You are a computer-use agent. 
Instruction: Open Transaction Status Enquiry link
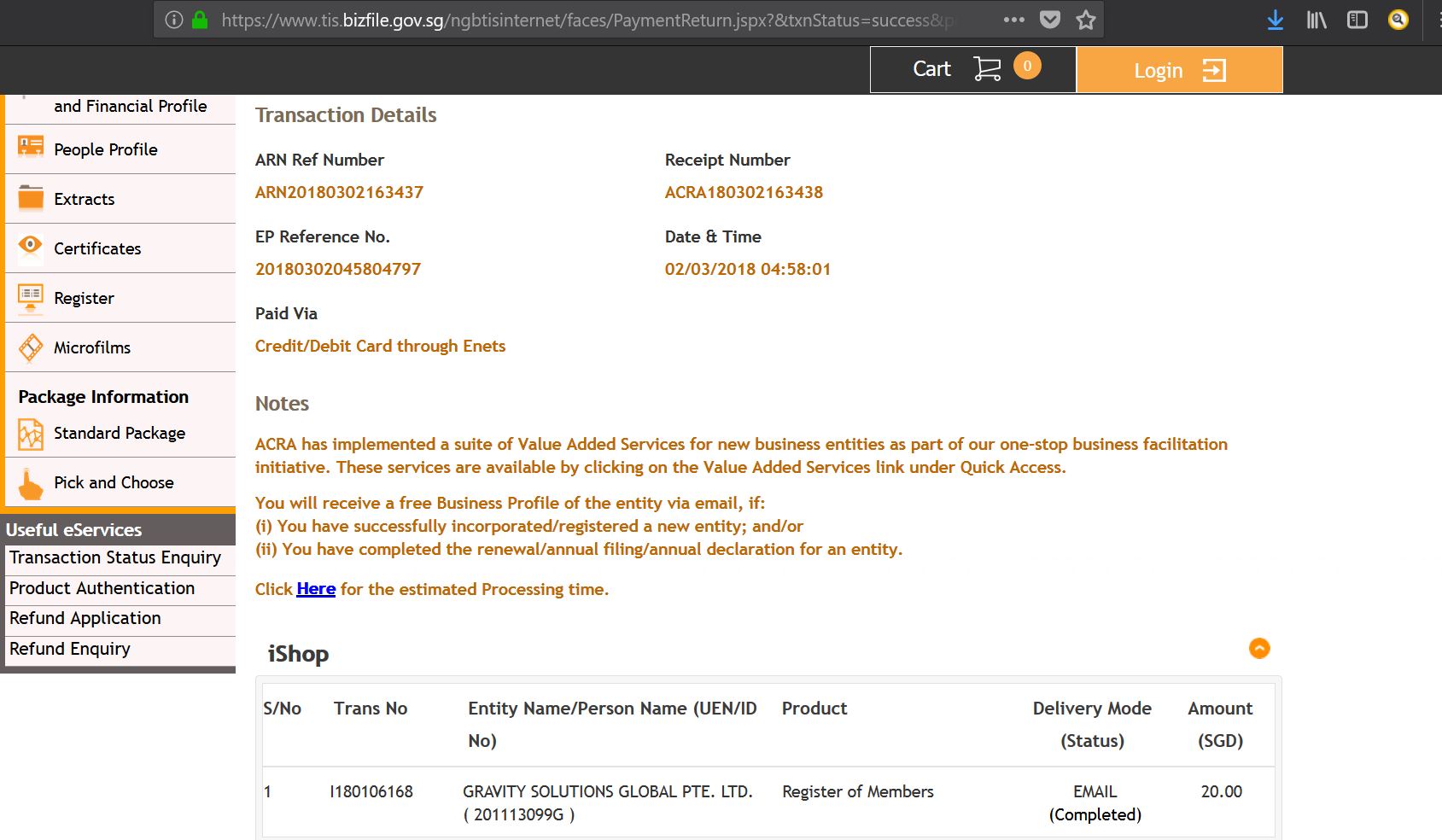(x=115, y=557)
